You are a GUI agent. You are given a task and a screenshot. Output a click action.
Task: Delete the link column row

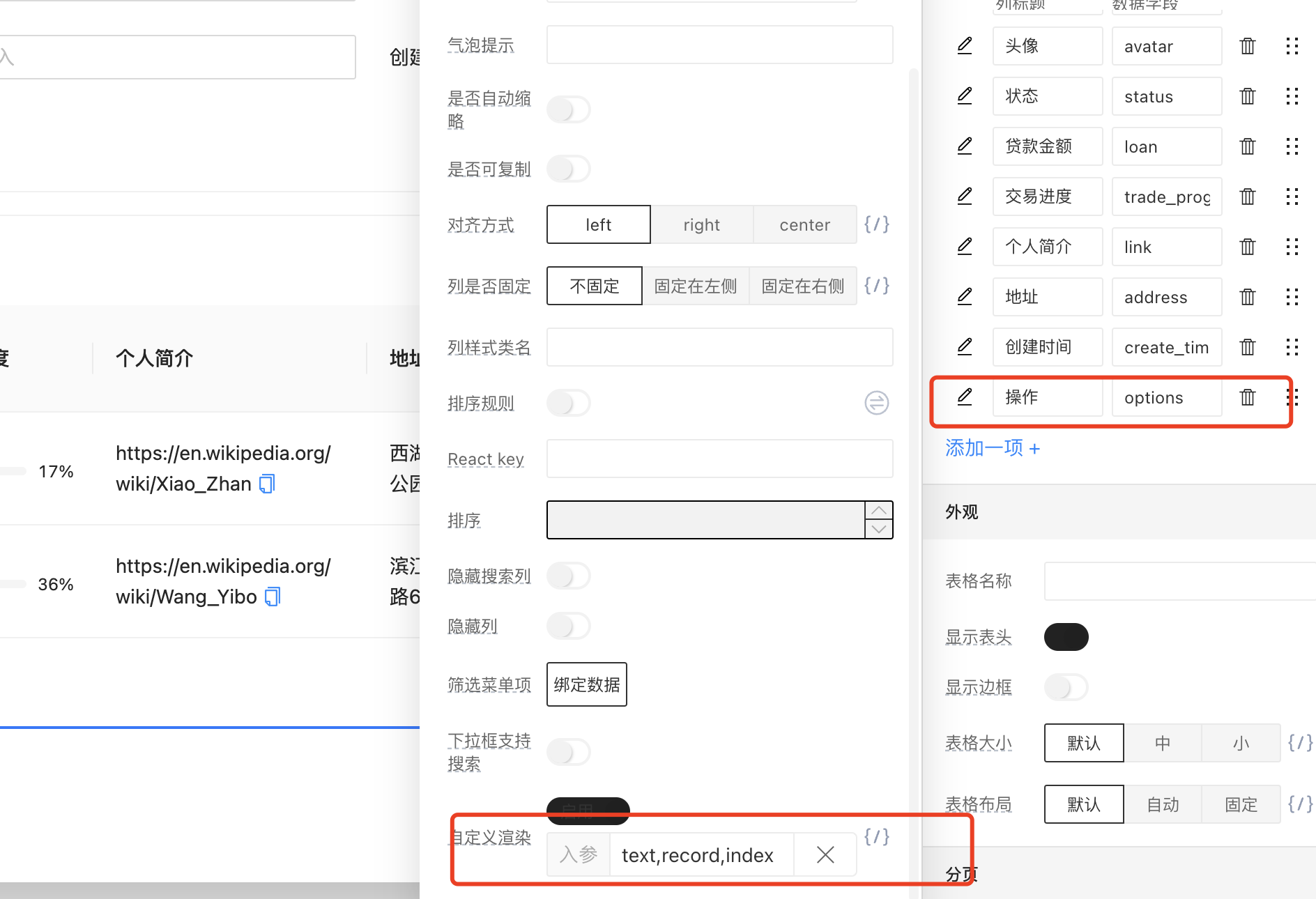coord(1248,247)
